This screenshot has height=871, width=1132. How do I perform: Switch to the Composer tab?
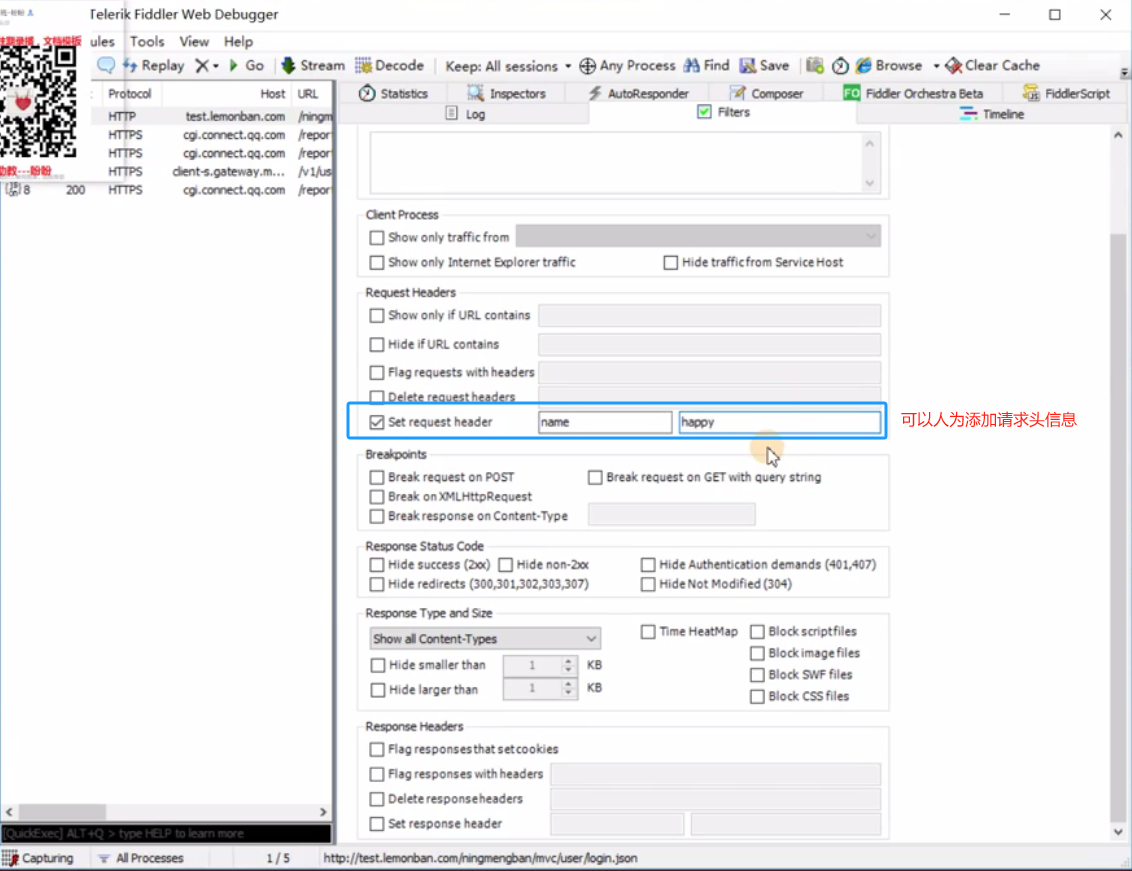767,93
